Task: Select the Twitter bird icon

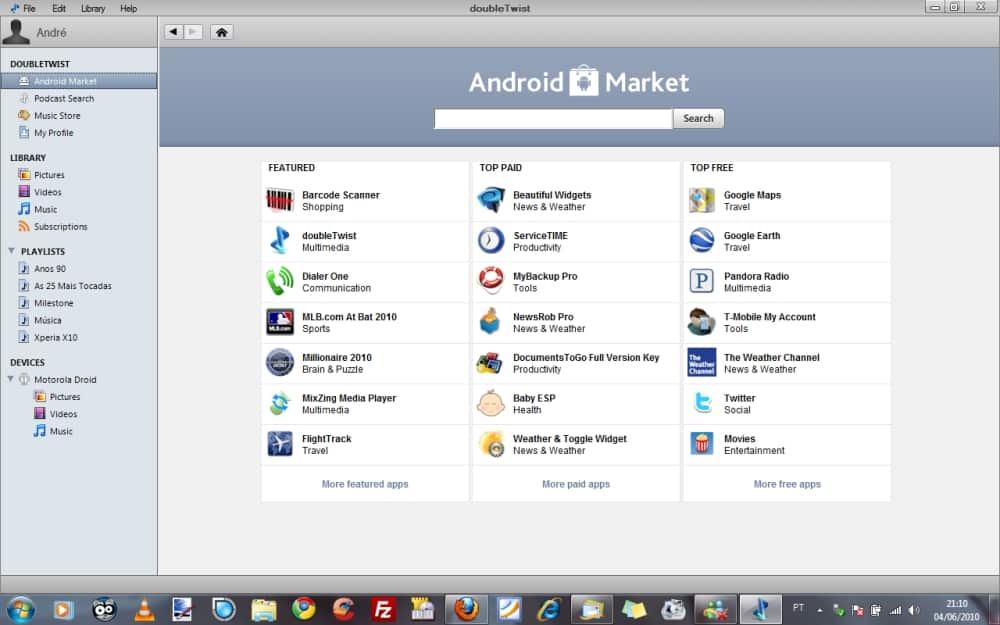Action: pyautogui.click(x=702, y=403)
